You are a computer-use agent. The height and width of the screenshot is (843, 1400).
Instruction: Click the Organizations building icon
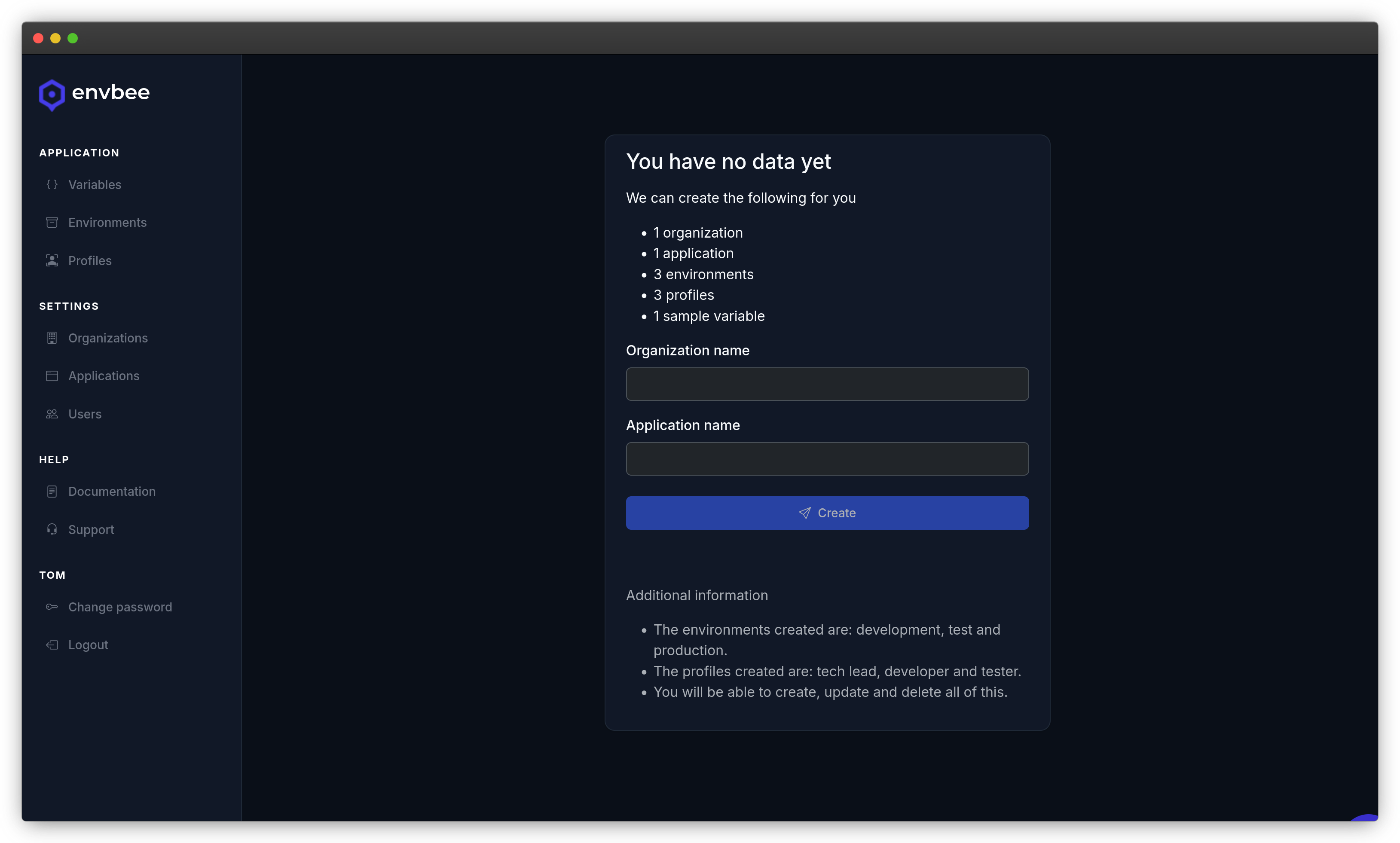pyautogui.click(x=52, y=338)
